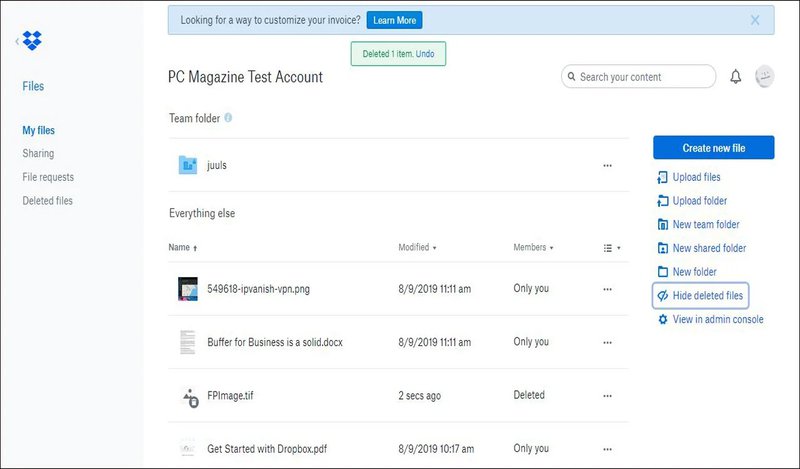Screen dimensions: 800x469
Task: Click the Upload files icon
Action: tap(662, 177)
